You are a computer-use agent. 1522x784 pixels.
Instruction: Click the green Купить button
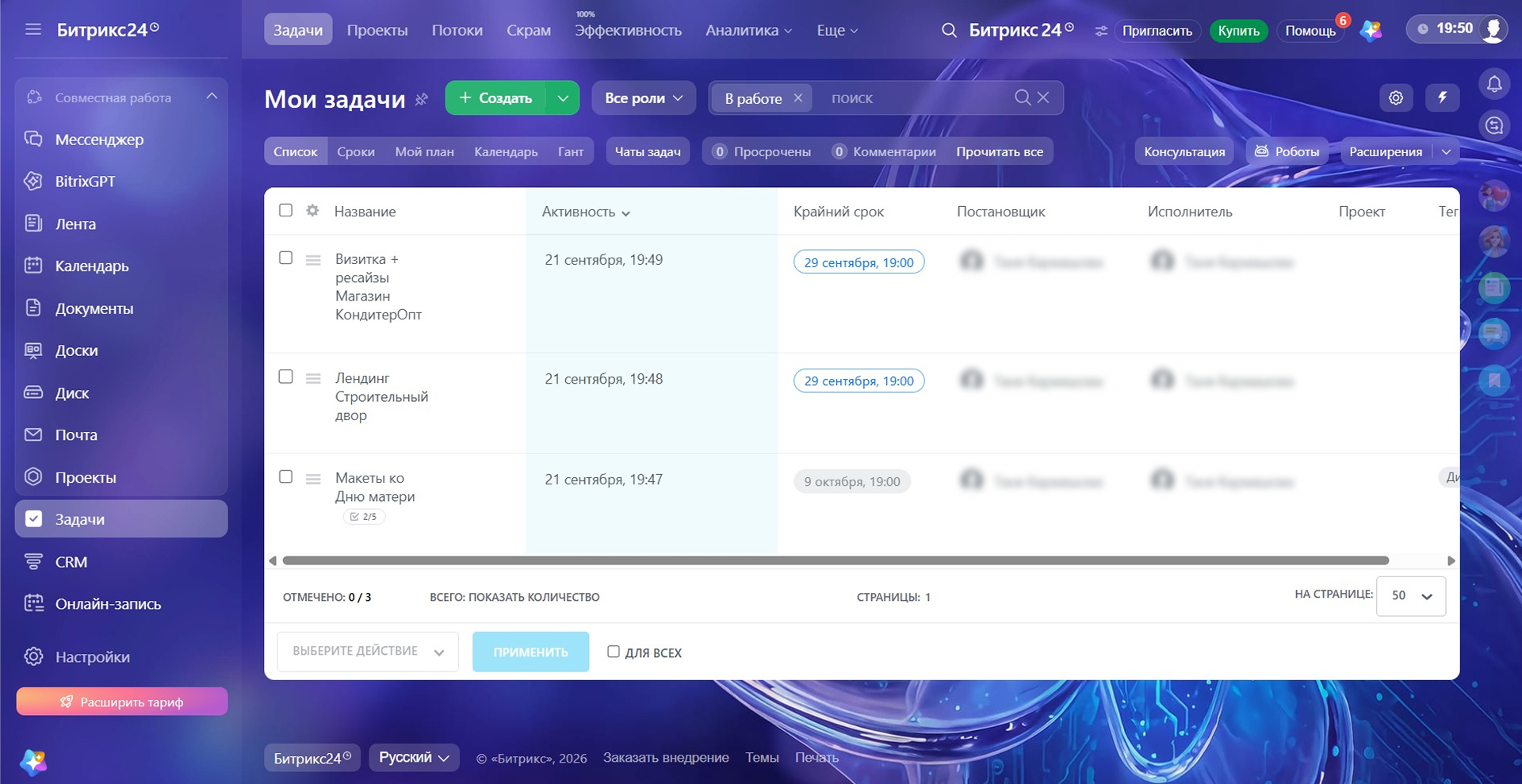pos(1238,31)
